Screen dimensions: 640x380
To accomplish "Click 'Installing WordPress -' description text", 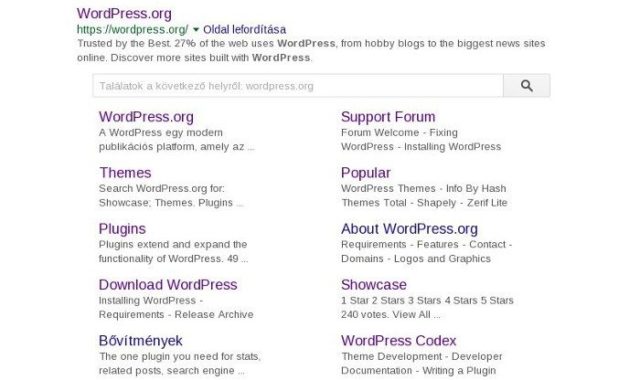I will (x=151, y=300).
